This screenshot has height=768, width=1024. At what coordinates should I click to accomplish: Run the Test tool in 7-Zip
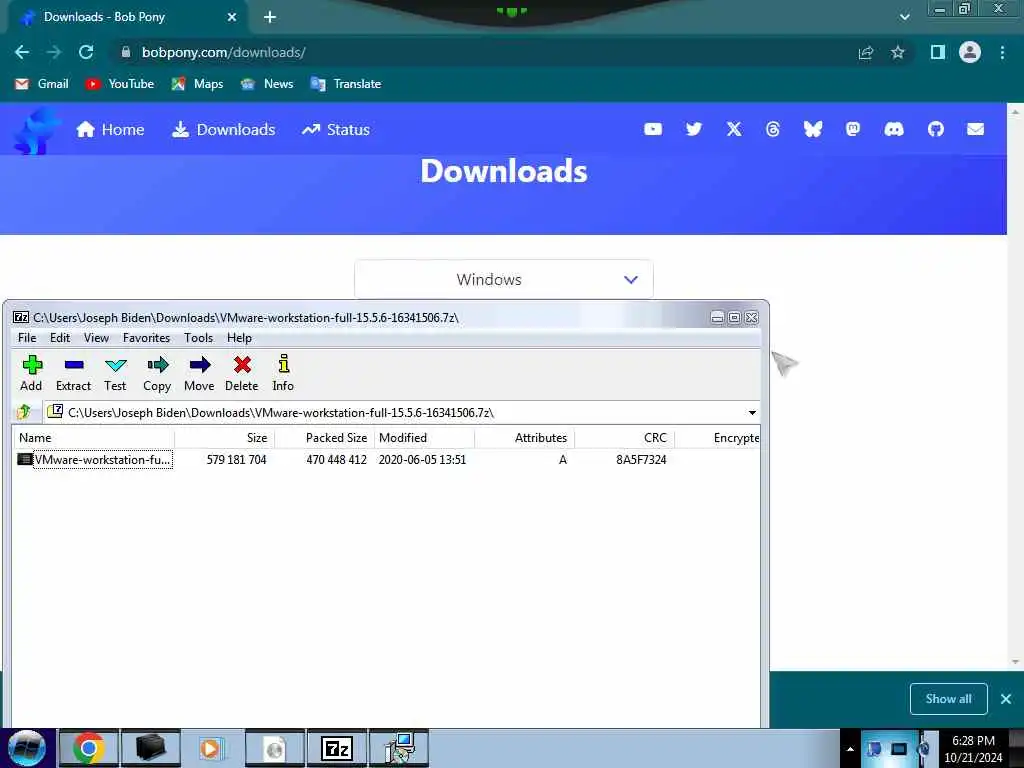pyautogui.click(x=115, y=373)
